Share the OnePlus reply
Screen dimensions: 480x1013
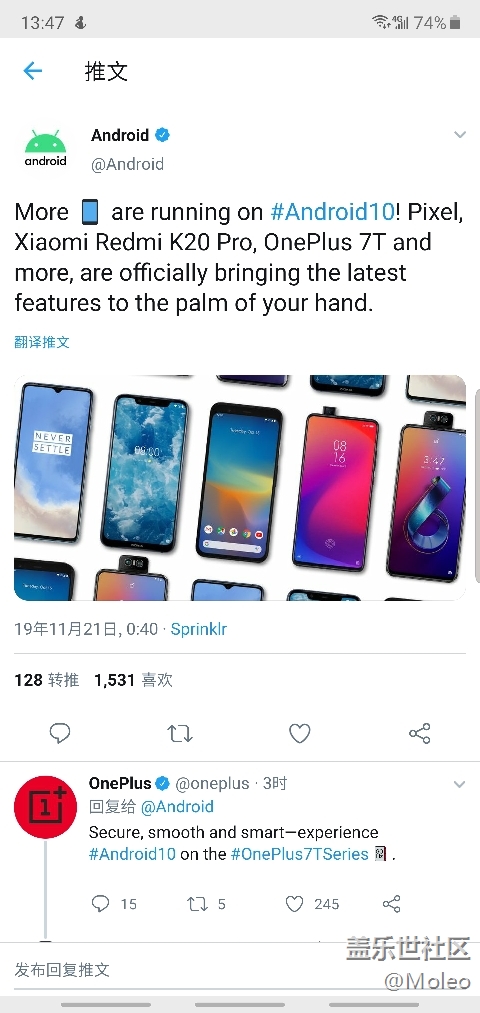(x=391, y=904)
